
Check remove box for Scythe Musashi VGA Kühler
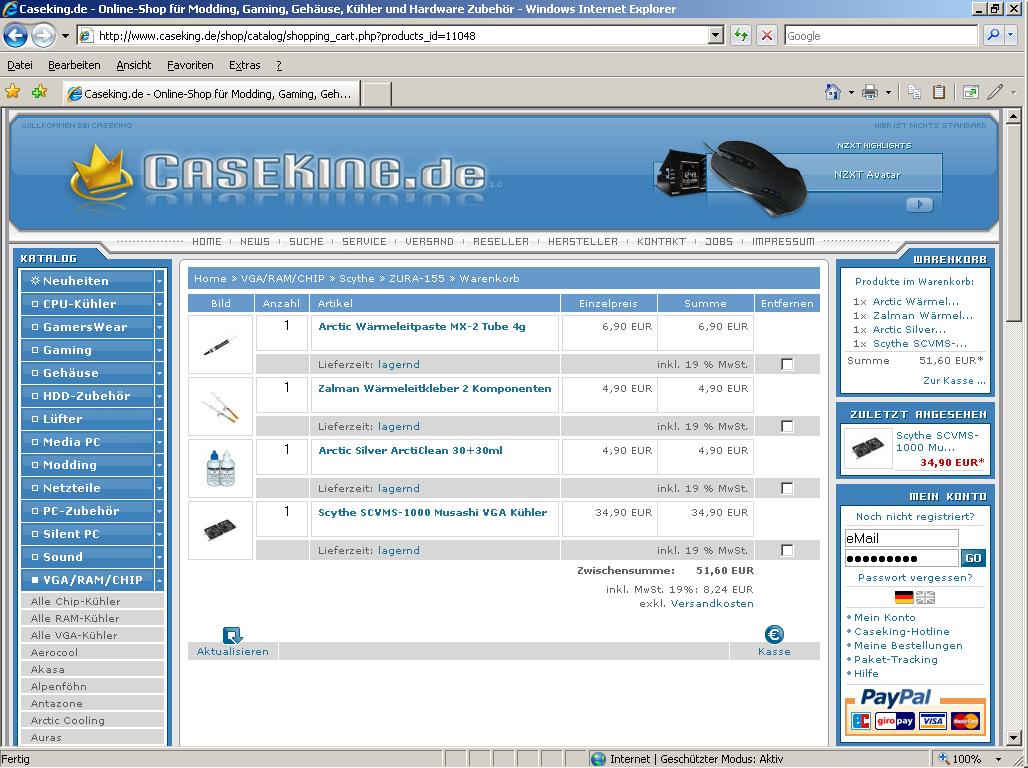point(787,550)
